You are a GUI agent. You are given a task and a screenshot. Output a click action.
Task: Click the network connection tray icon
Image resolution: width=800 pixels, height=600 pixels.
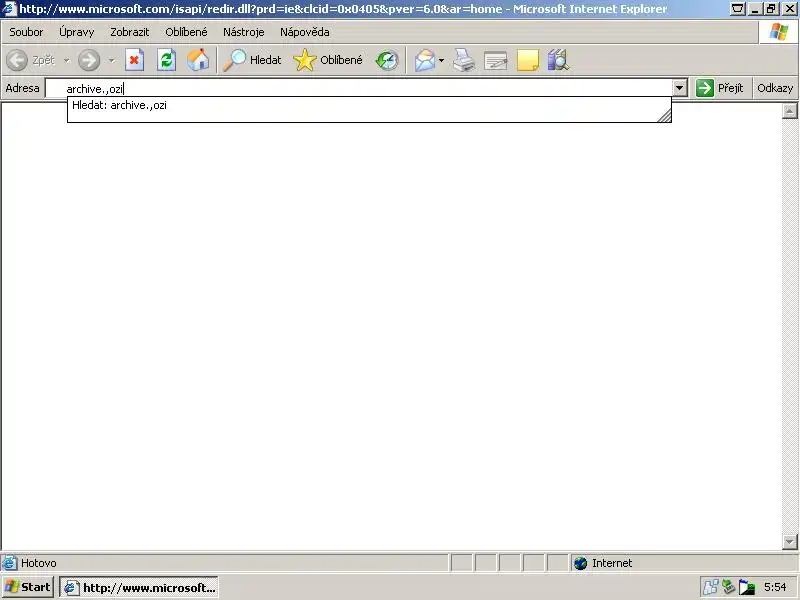click(x=728, y=588)
